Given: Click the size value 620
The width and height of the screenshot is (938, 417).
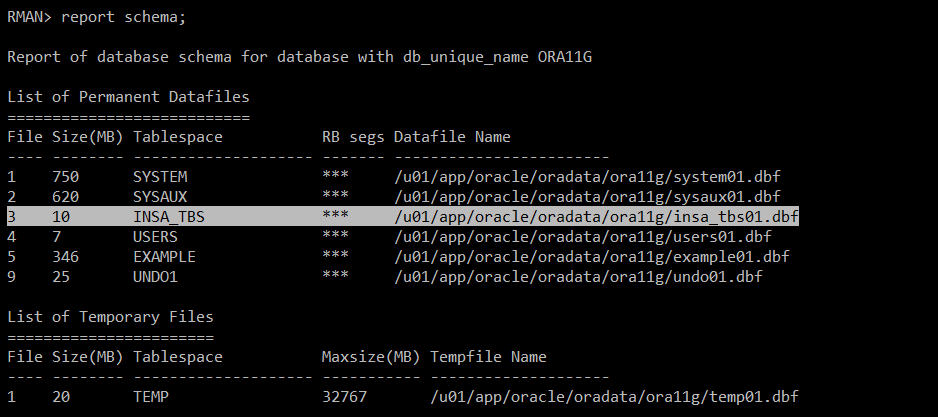Looking at the screenshot, I should [65, 197].
